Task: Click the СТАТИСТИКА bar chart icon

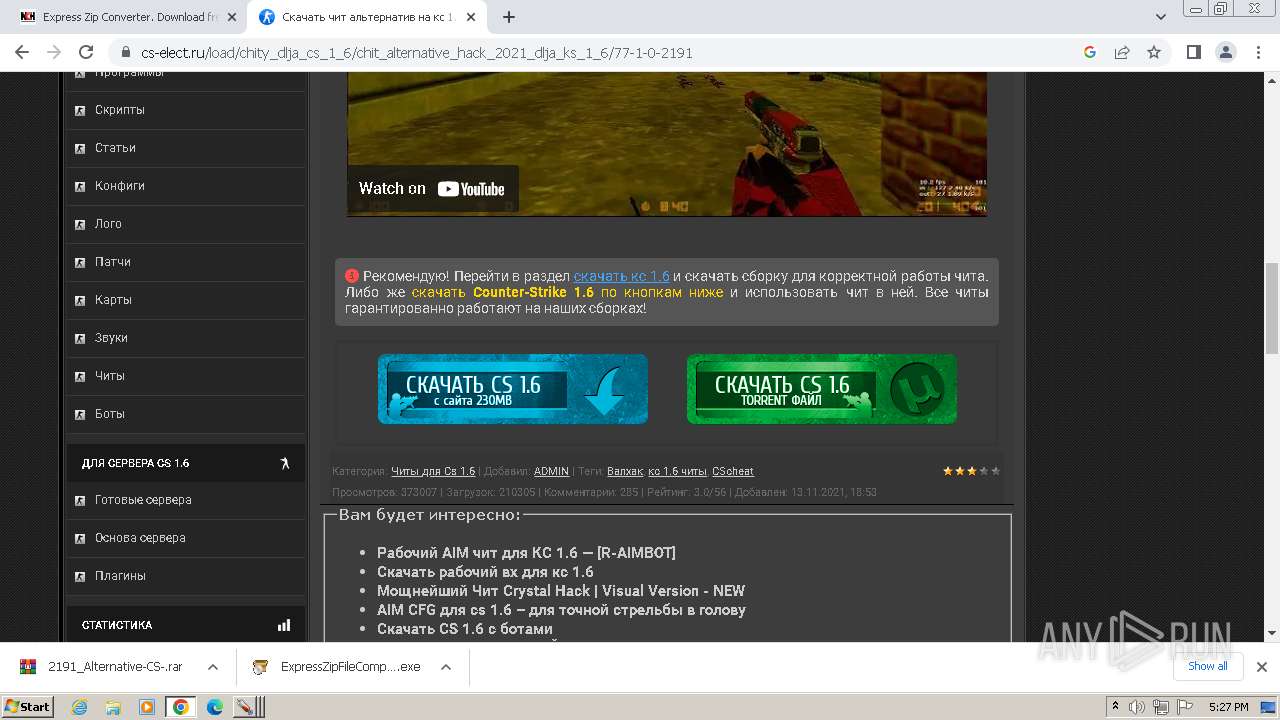Action: point(284,625)
